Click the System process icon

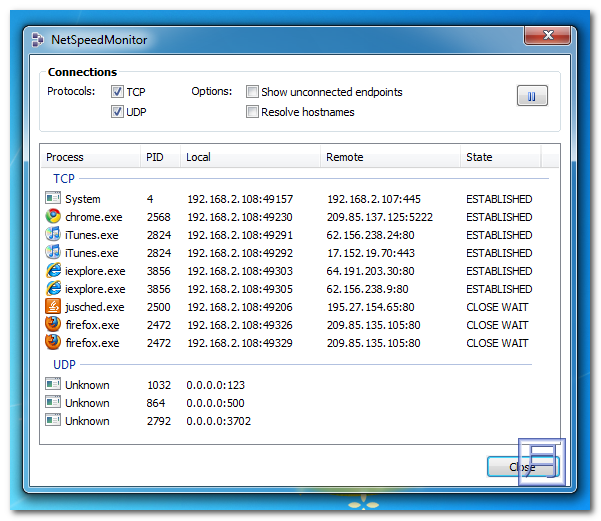coord(54,199)
